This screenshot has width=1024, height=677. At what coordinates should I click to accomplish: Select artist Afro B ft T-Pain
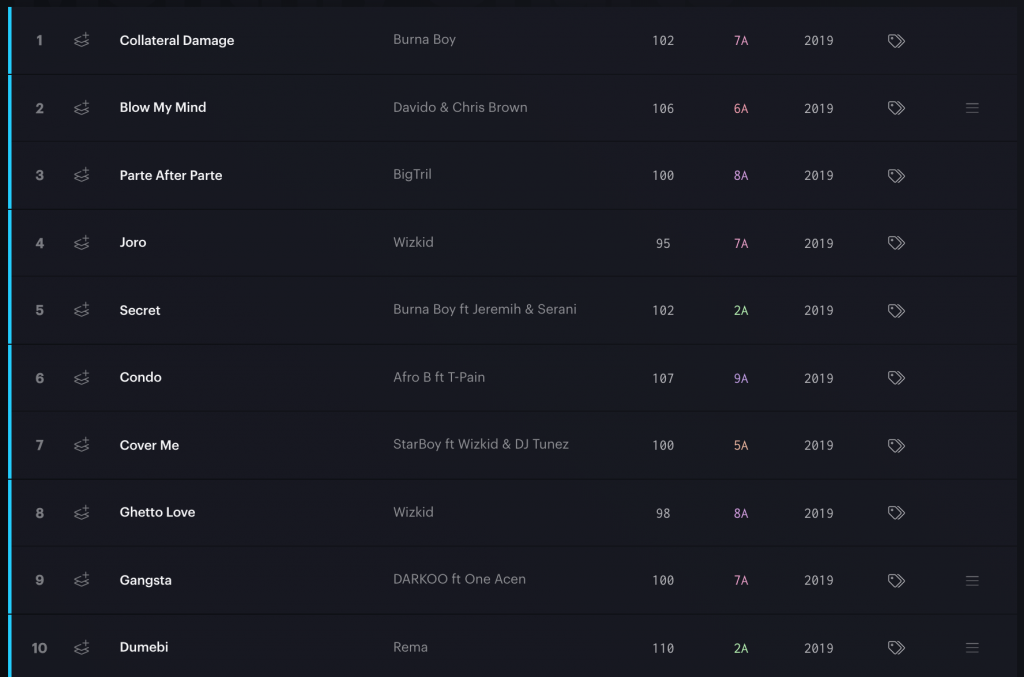[439, 377]
